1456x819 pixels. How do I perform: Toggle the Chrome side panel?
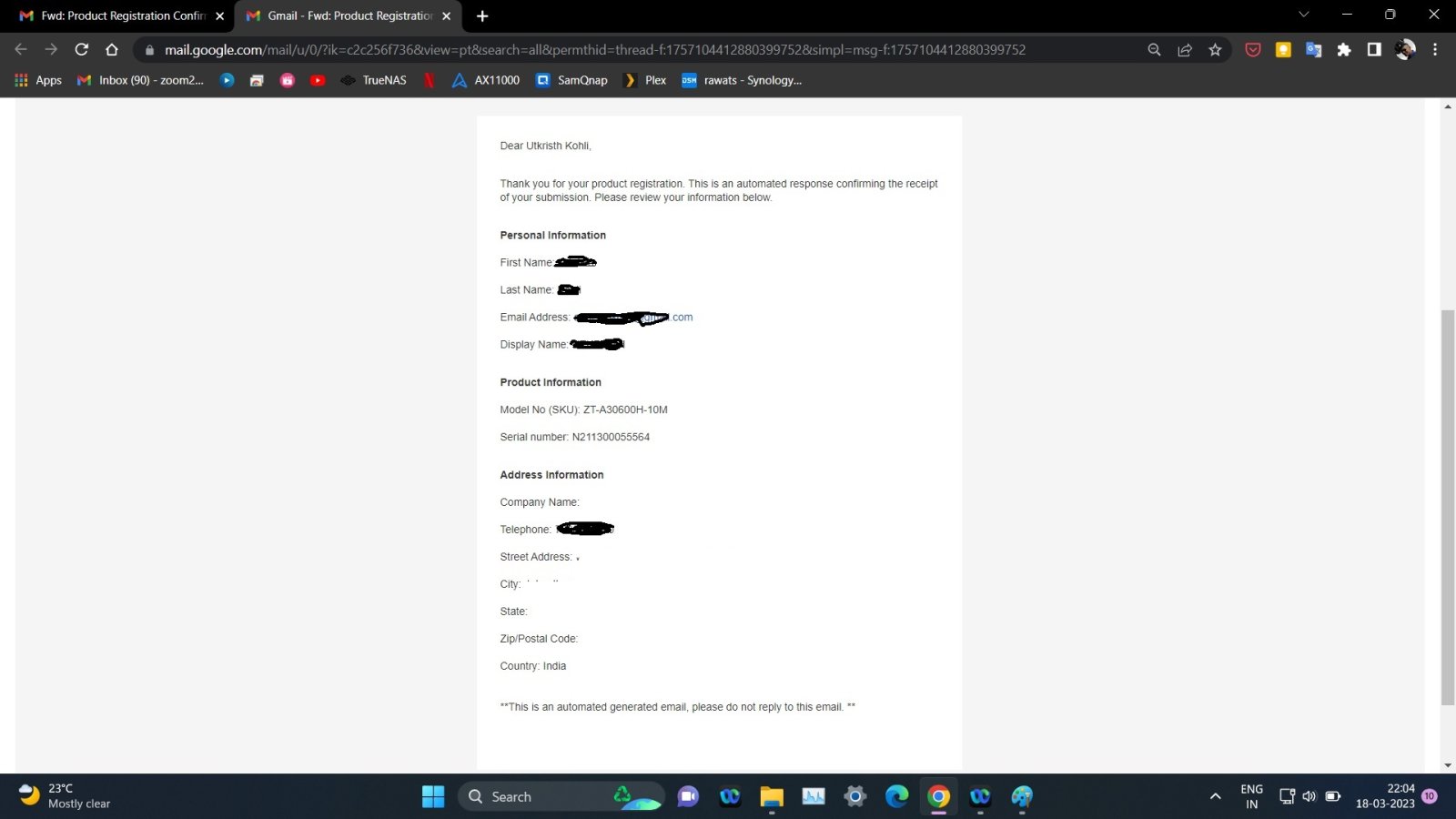coord(1374,50)
